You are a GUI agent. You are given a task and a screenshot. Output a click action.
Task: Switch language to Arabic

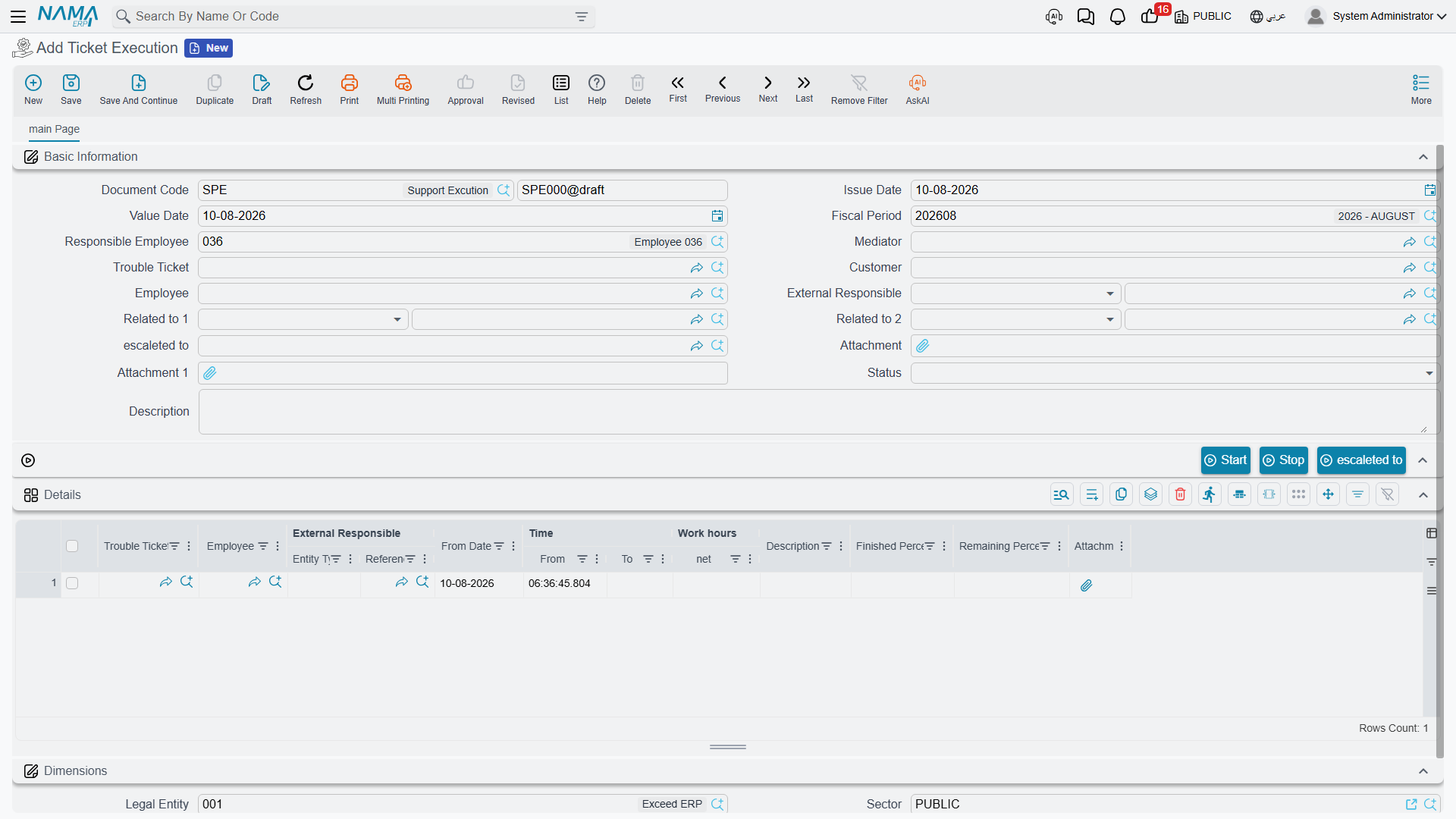pos(1268,16)
